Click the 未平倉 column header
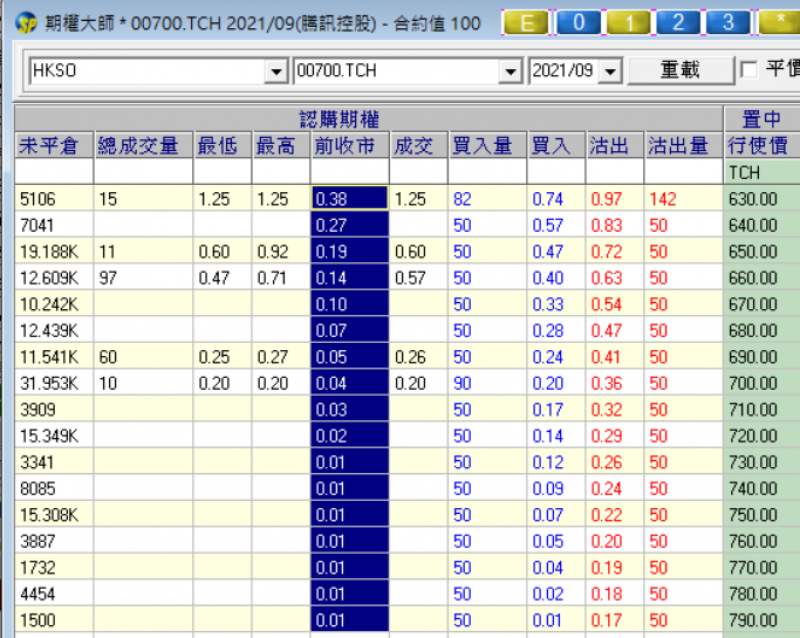 click(x=54, y=146)
